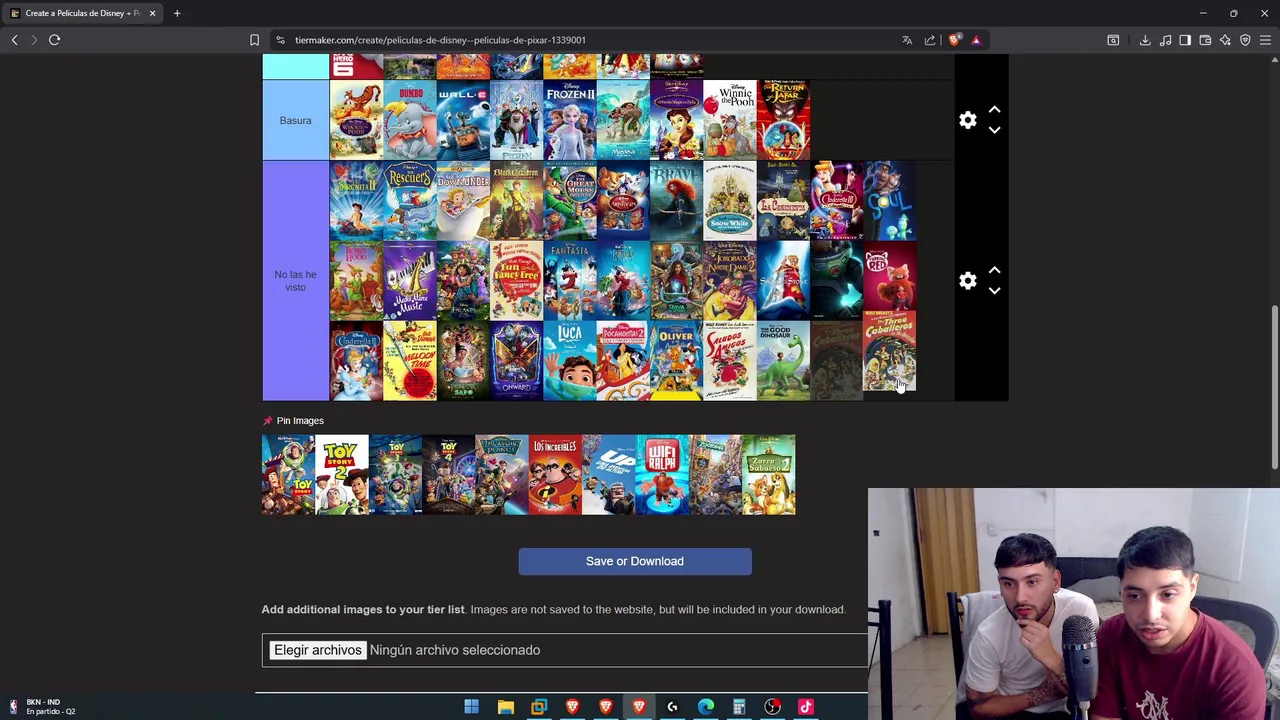Image resolution: width=1280 pixels, height=720 pixels.
Task: Open settings gear for No las he visto tier
Action: click(x=967, y=281)
